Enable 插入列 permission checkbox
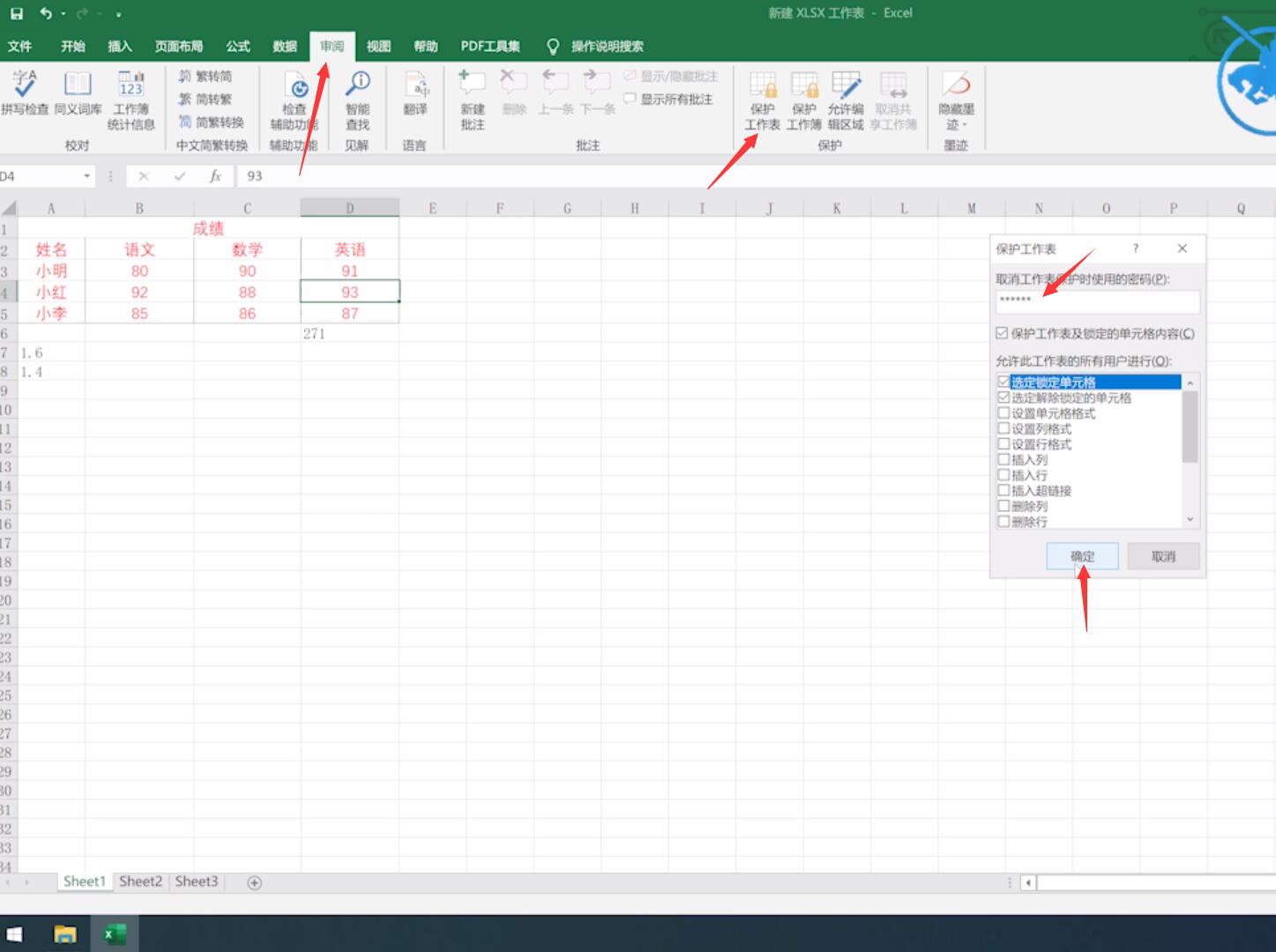The image size is (1276, 952). tap(1004, 459)
